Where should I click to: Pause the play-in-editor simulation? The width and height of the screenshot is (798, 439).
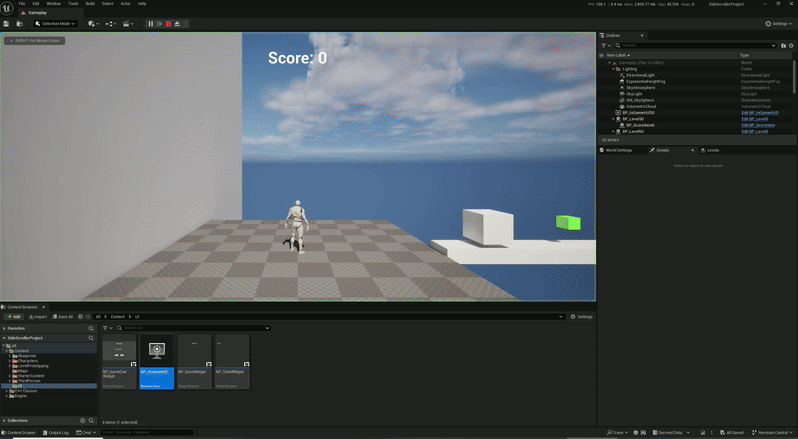tap(151, 24)
